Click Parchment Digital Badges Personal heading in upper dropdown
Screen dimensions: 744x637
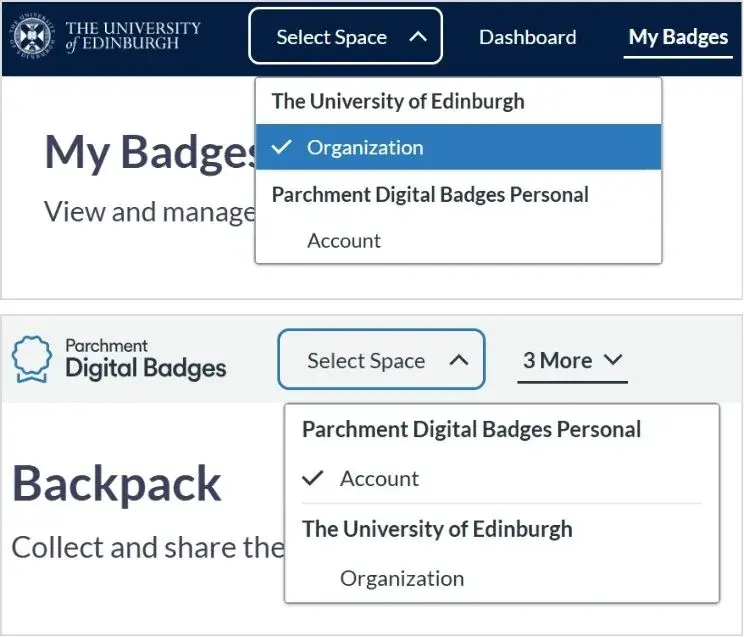(430, 195)
